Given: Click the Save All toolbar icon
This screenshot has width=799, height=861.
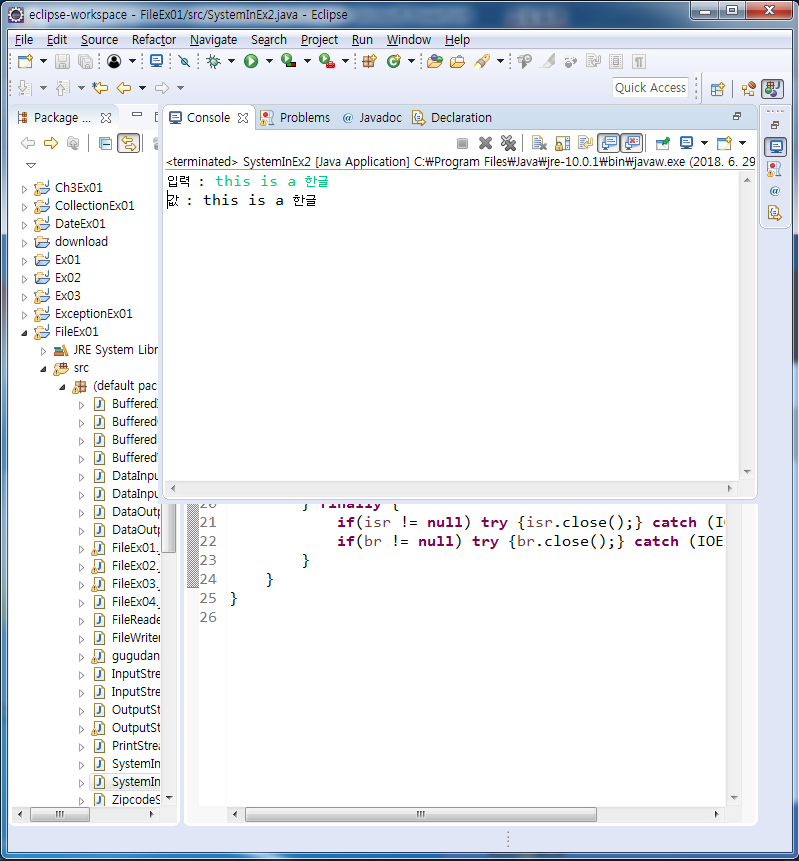Looking at the screenshot, I should tap(85, 62).
